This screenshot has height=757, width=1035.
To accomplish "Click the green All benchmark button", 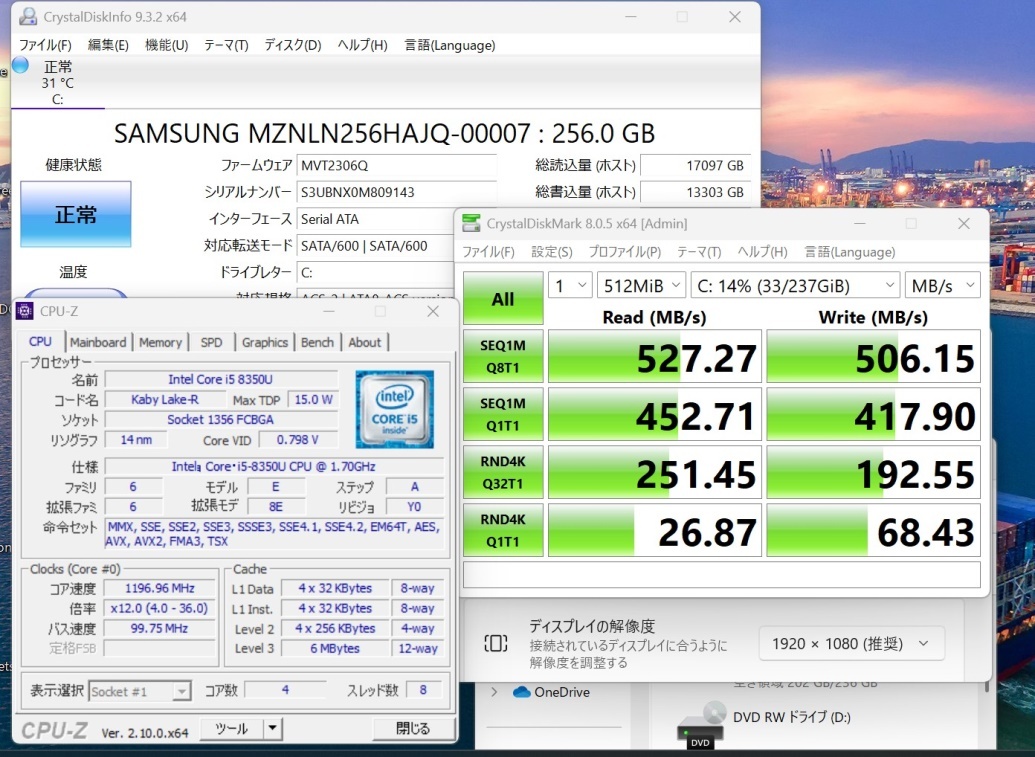I will pyautogui.click(x=503, y=298).
